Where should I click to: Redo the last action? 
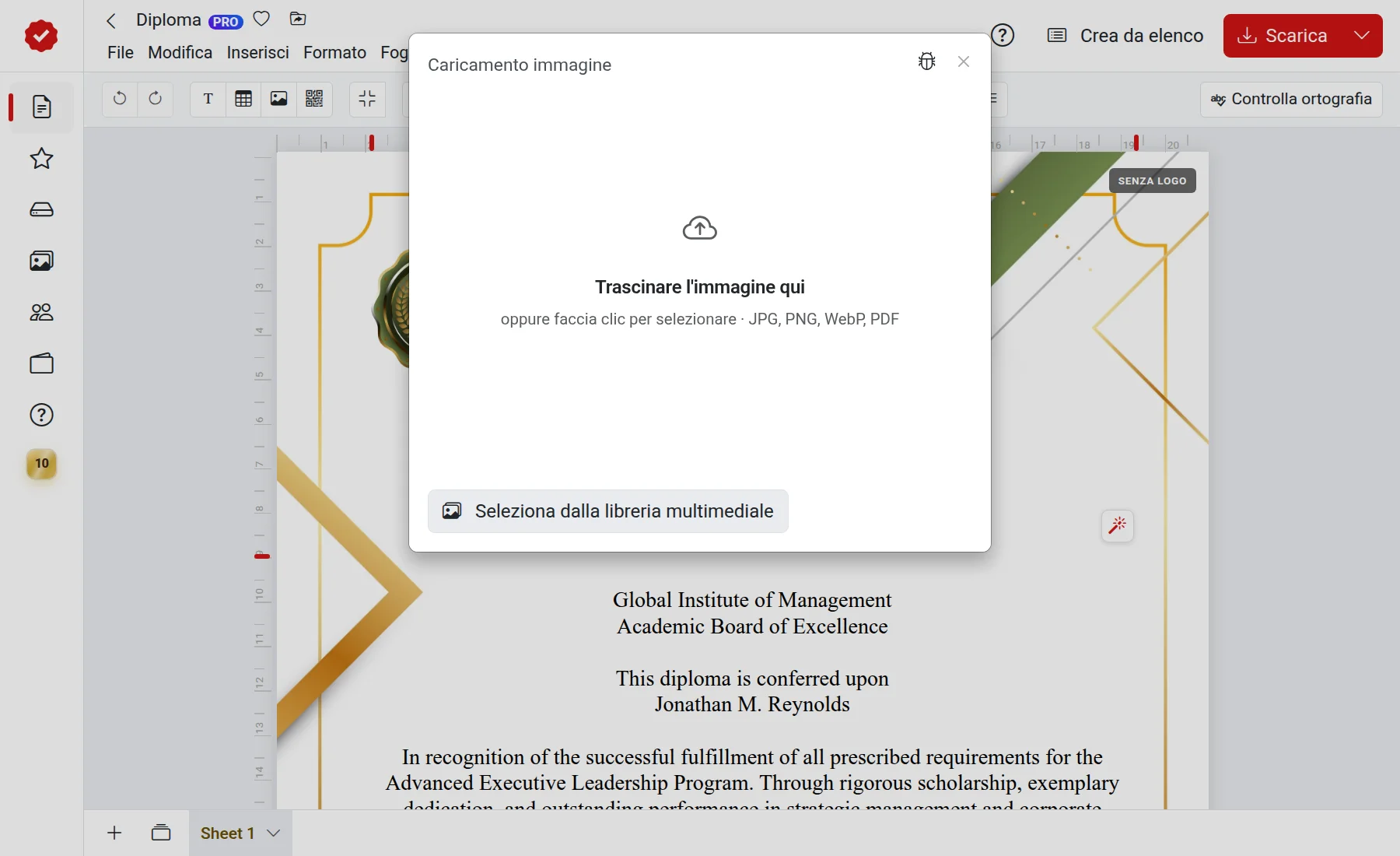(x=156, y=99)
